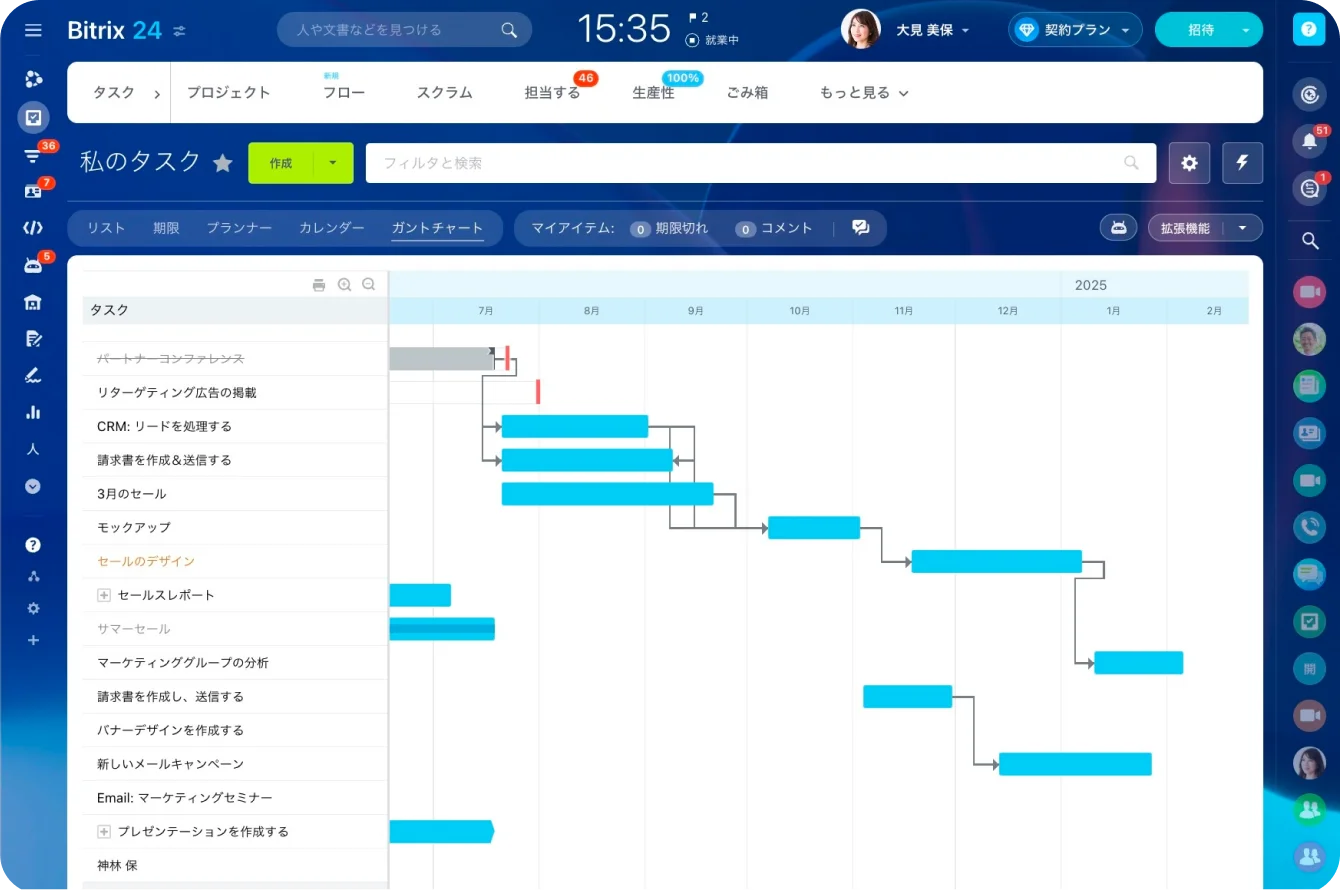Open the 契約プラン subscription link
The height and width of the screenshot is (894, 1340).
(x=1075, y=29)
